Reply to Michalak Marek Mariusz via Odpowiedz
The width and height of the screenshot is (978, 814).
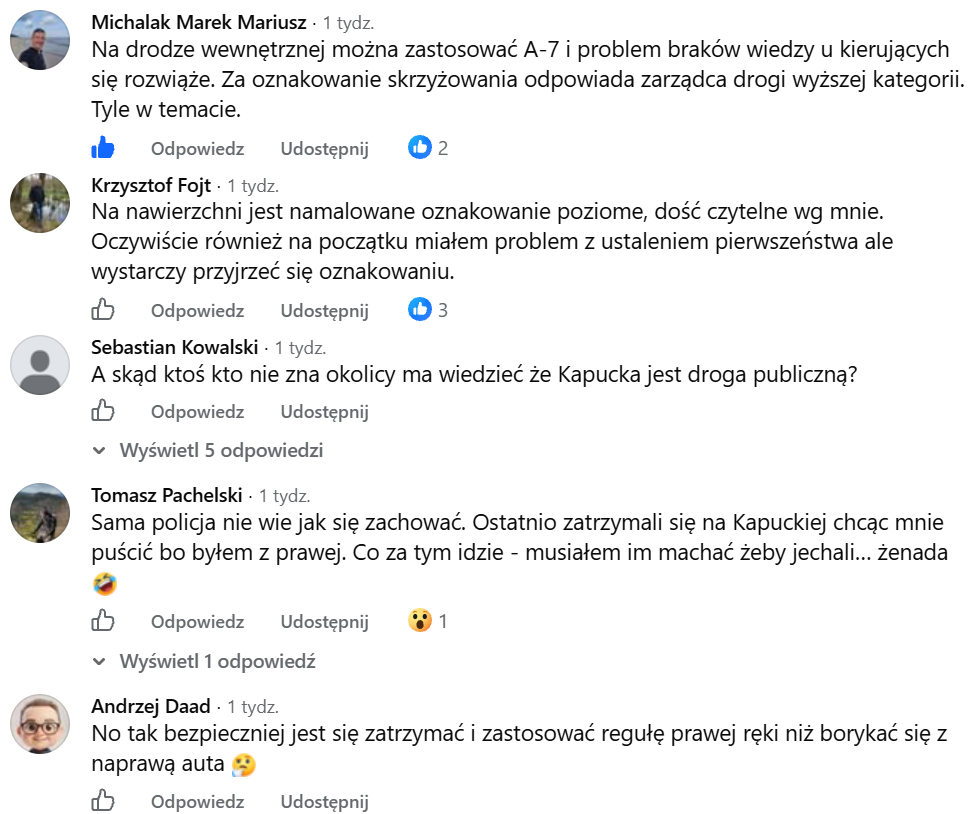tap(197, 148)
